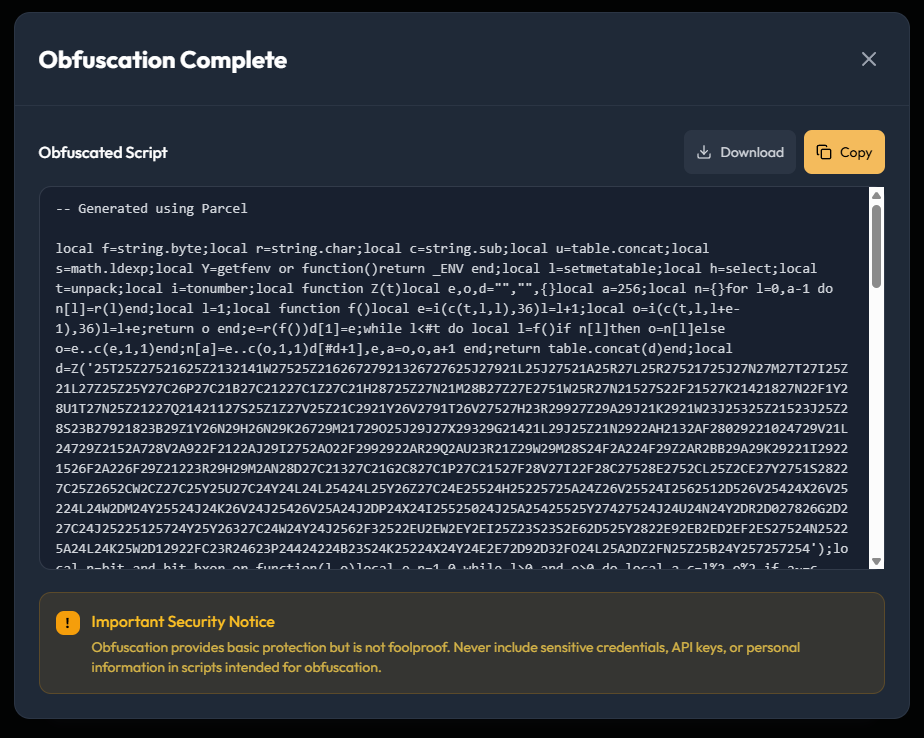Click the scrollbar down arrow
Viewport: 924px width, 738px height.
[876, 560]
